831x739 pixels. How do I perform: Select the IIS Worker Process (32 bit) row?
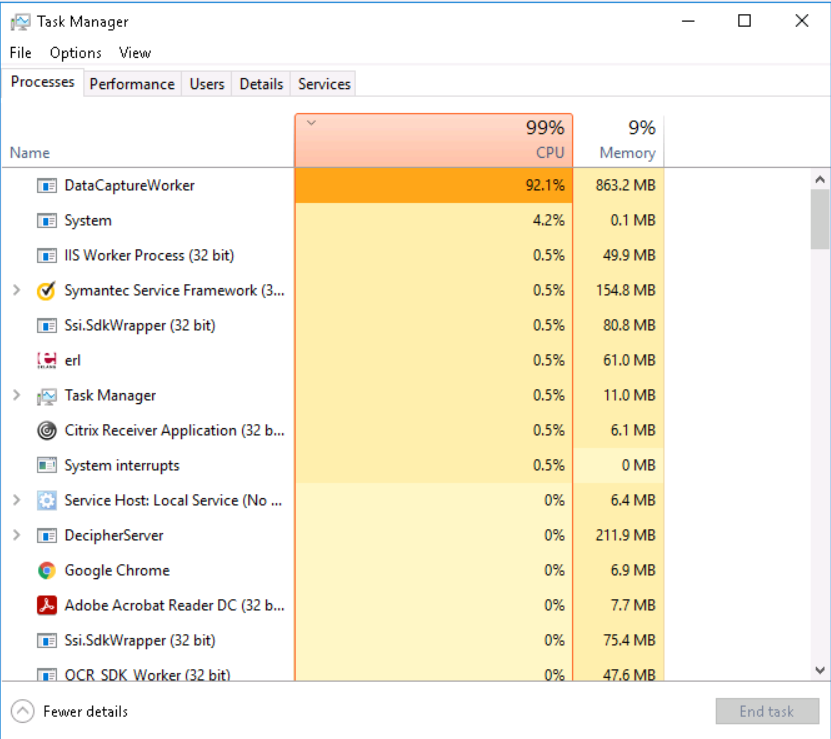pyautogui.click(x=333, y=256)
